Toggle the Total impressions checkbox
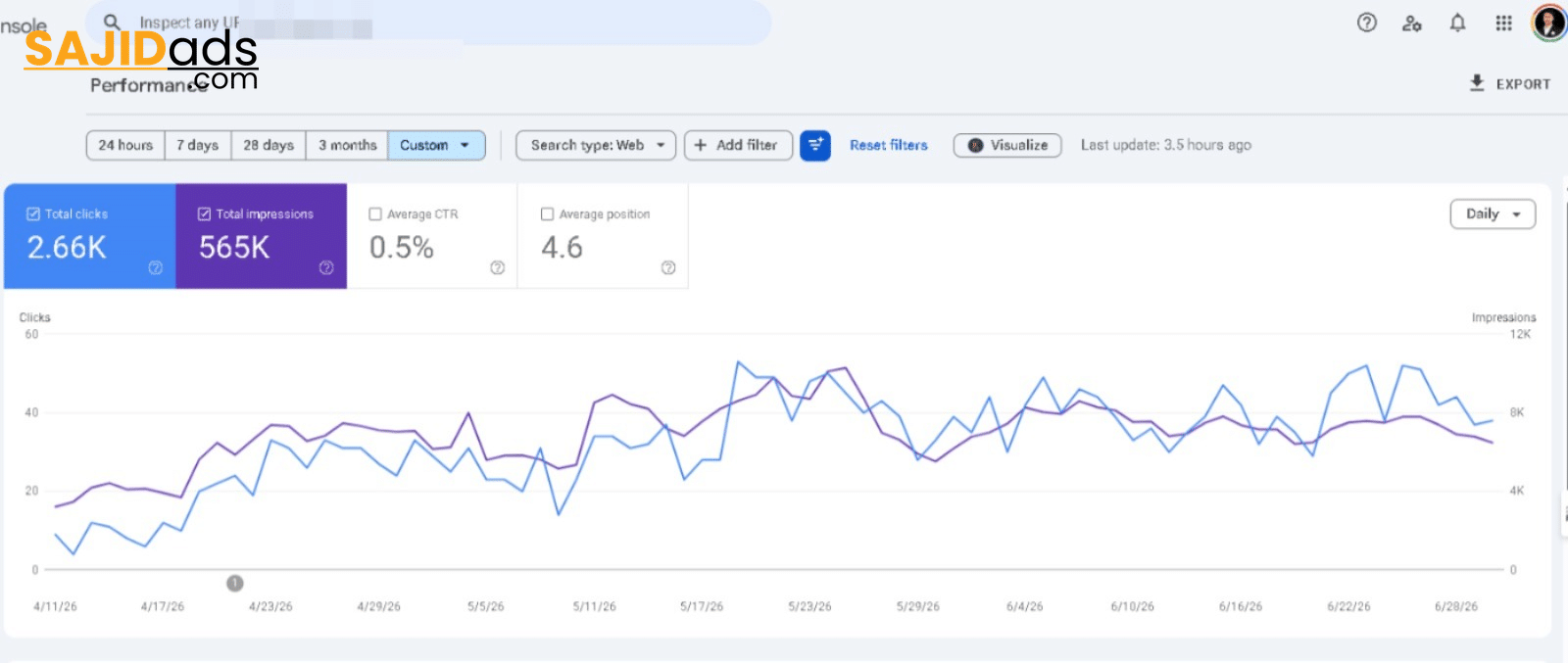Viewport: 1568px width, 663px height. (x=204, y=213)
